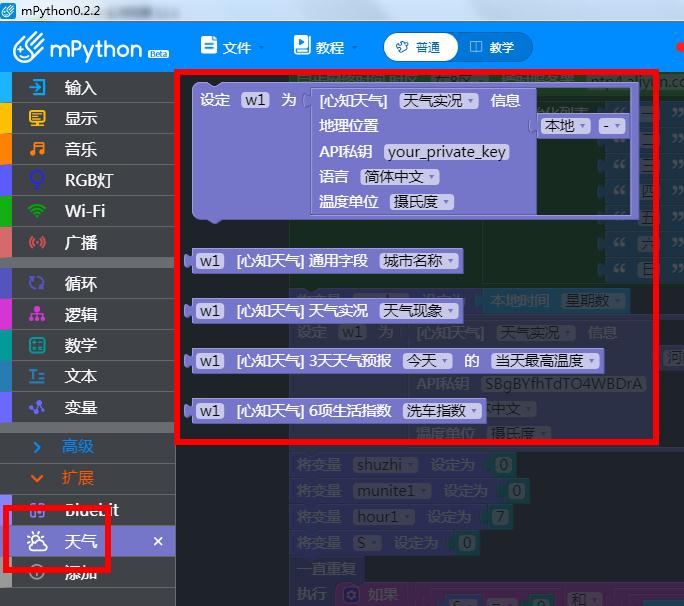Select the RGB灯 bulb icon
This screenshot has width=684, height=606.
37,180
